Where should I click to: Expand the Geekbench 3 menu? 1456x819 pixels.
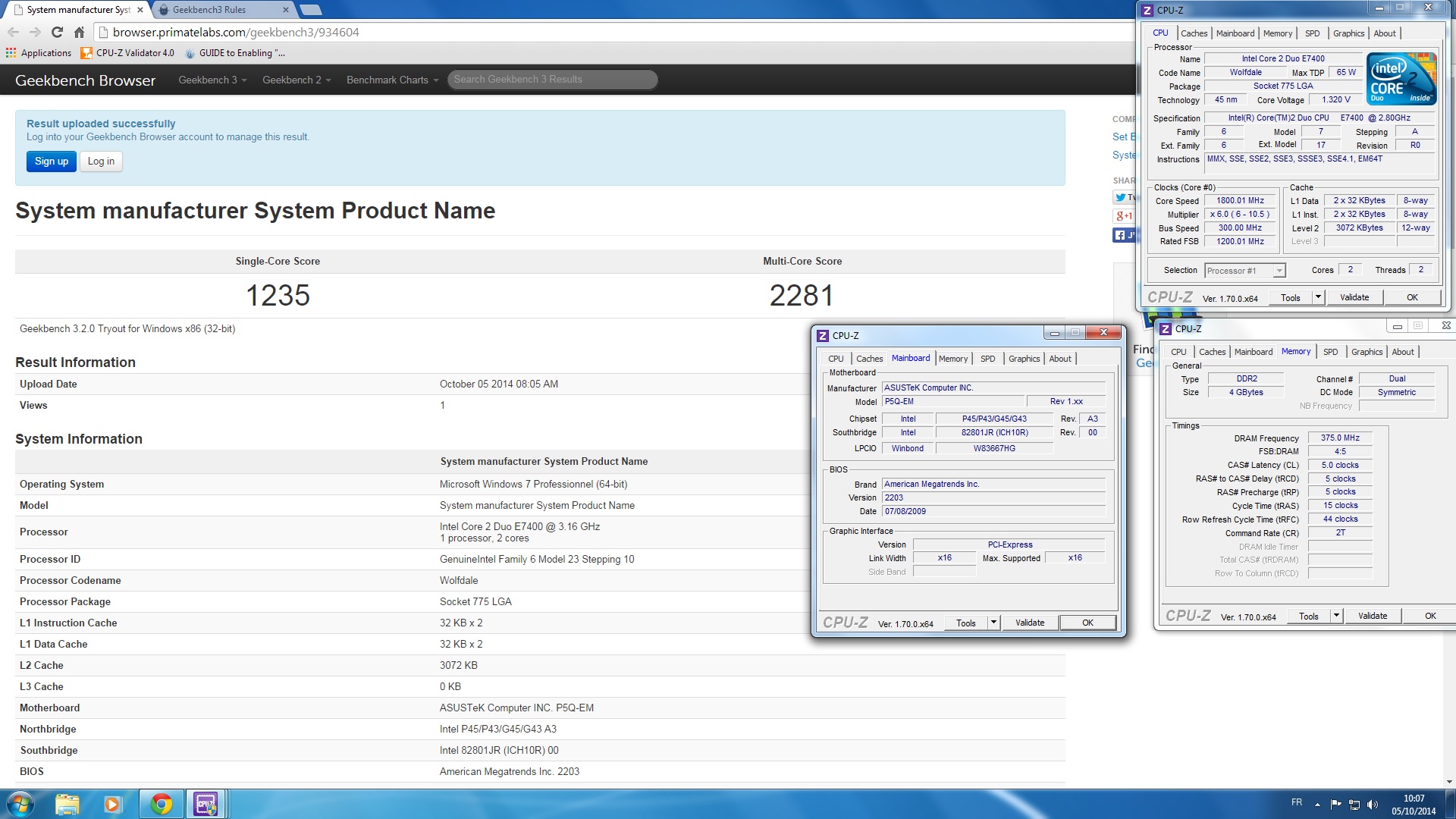[x=212, y=80]
